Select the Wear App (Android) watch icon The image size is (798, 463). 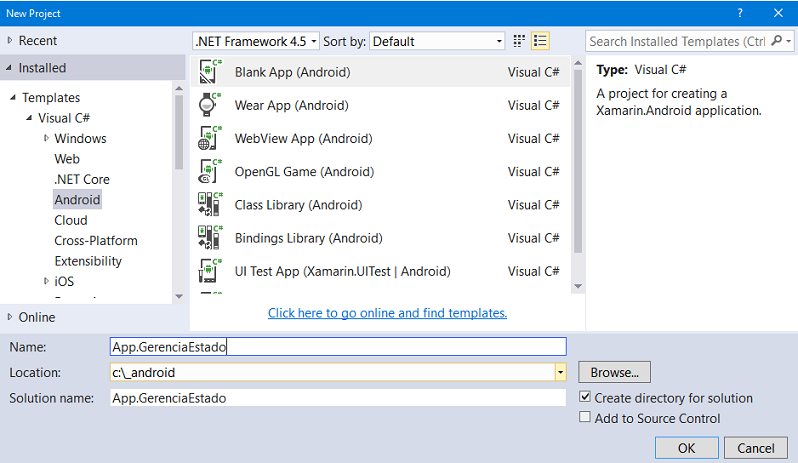click(x=210, y=105)
